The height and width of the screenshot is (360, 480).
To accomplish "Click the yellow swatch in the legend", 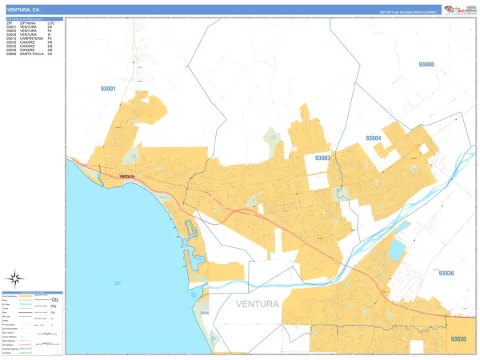I will [25, 296].
